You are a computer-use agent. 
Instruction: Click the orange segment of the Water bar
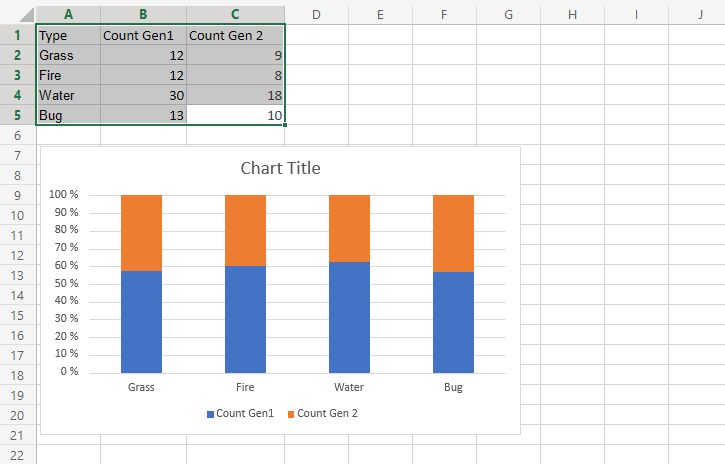tap(349, 228)
